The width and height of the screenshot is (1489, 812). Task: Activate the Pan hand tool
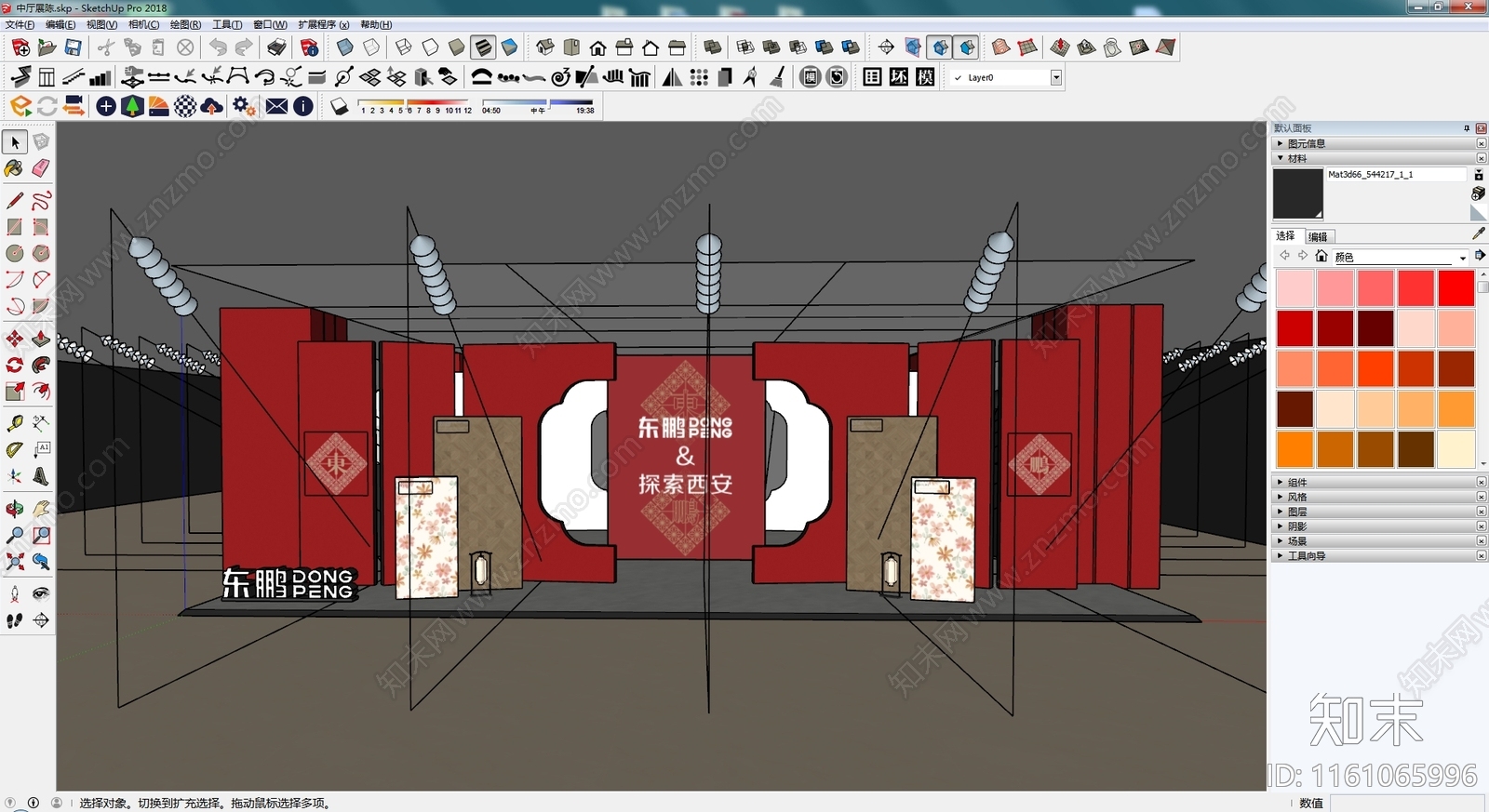pyautogui.click(x=41, y=509)
